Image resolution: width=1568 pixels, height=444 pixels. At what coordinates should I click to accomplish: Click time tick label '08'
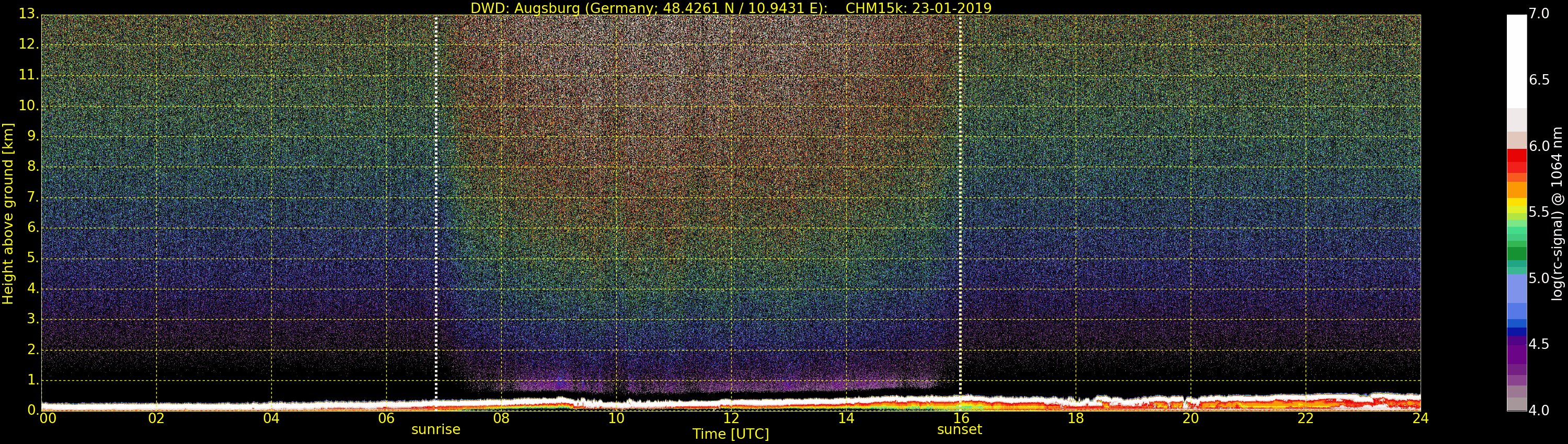pyautogui.click(x=501, y=418)
